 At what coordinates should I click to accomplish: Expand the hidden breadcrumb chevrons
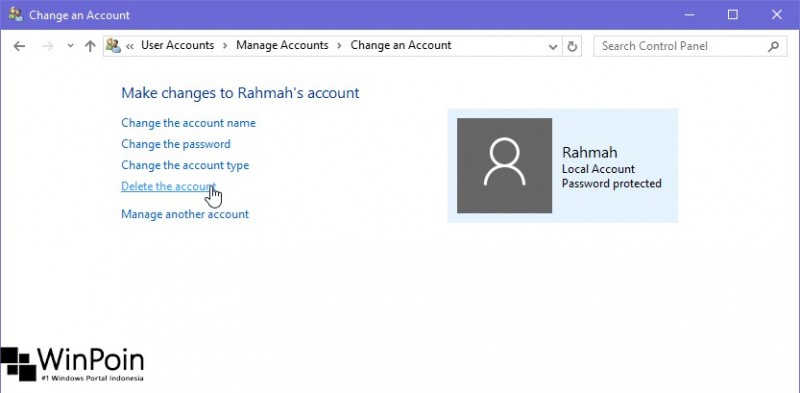pyautogui.click(x=130, y=46)
